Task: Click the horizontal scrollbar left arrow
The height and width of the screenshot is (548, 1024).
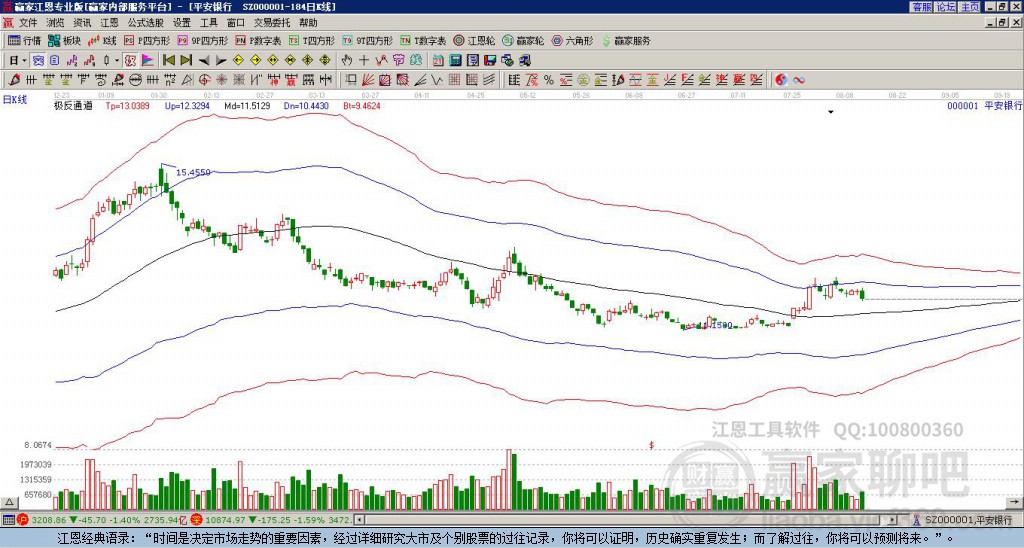Action: tap(359, 520)
